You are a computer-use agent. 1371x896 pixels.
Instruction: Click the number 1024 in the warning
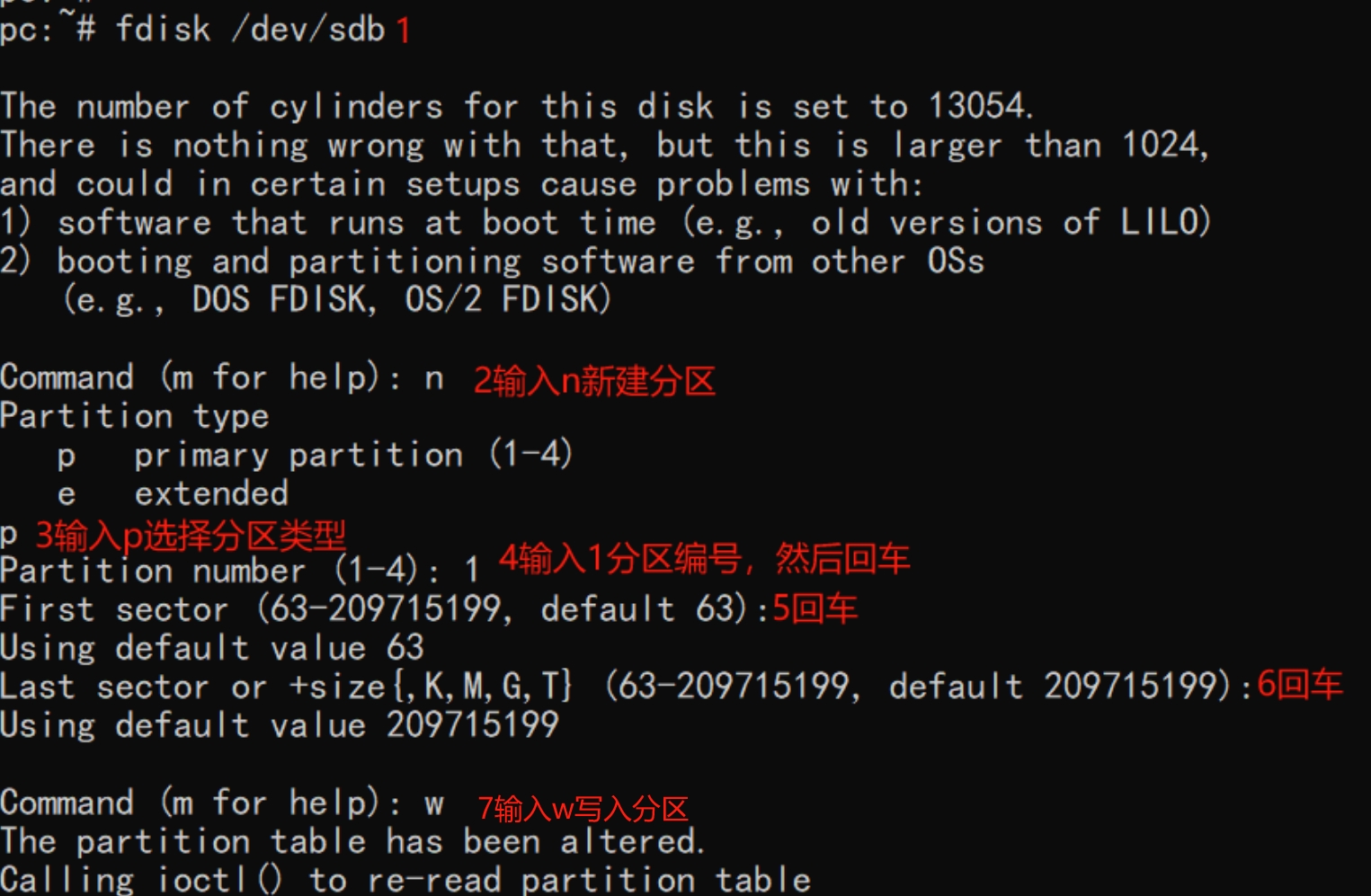pyautogui.click(x=1161, y=145)
